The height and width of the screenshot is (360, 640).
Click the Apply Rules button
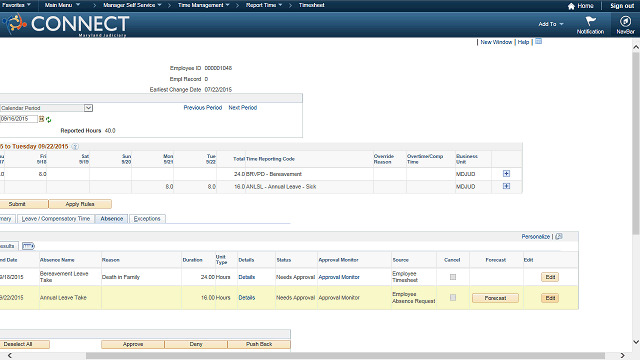(x=80, y=204)
